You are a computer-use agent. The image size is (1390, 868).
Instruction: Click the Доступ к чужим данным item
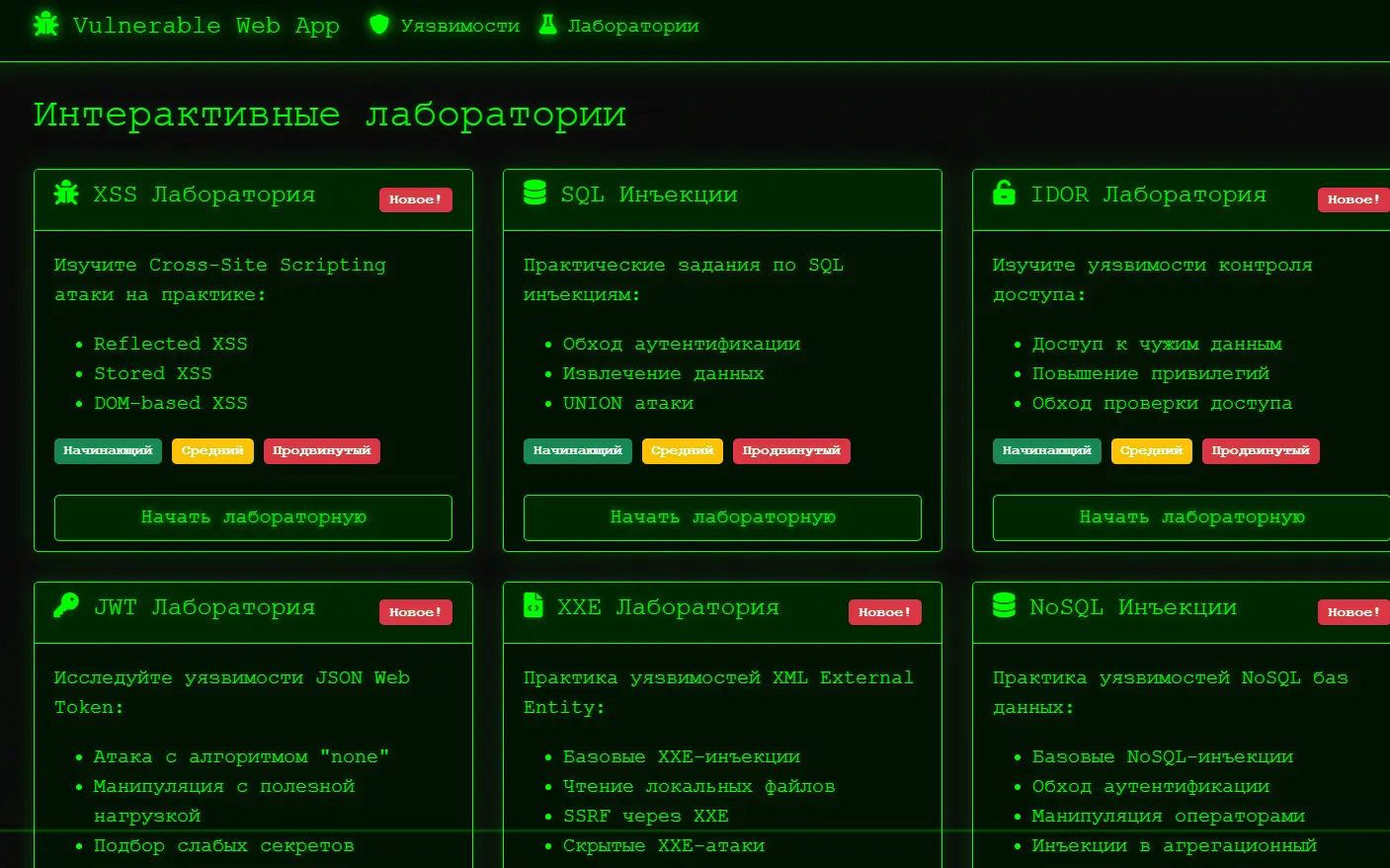(x=1157, y=344)
